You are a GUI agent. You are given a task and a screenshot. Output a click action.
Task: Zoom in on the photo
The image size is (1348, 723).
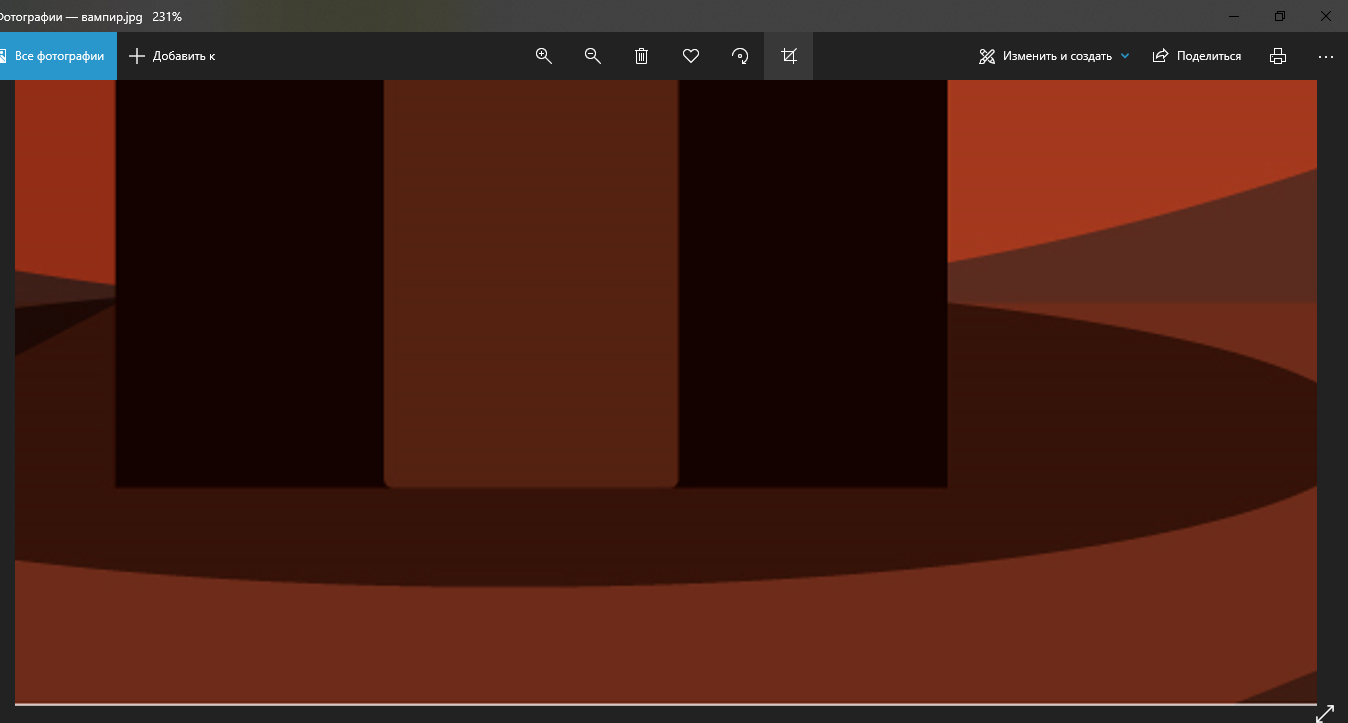[544, 56]
